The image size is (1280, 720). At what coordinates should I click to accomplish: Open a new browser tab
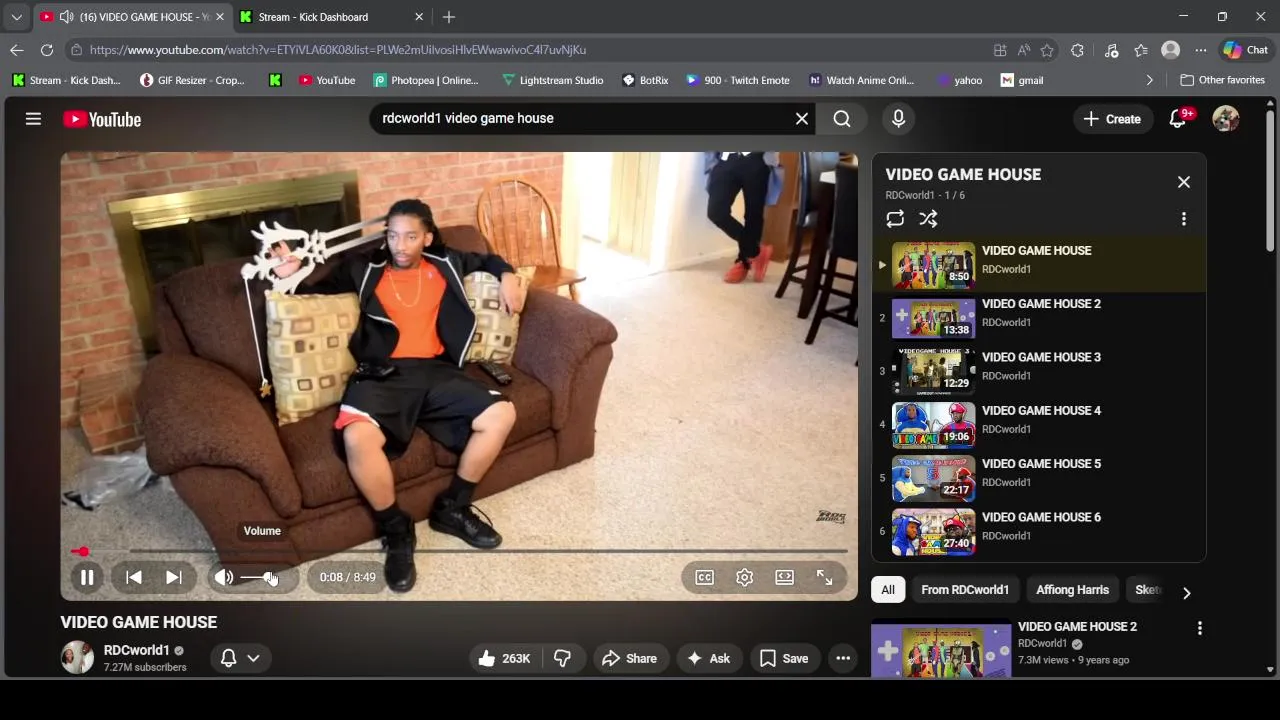pyautogui.click(x=449, y=17)
